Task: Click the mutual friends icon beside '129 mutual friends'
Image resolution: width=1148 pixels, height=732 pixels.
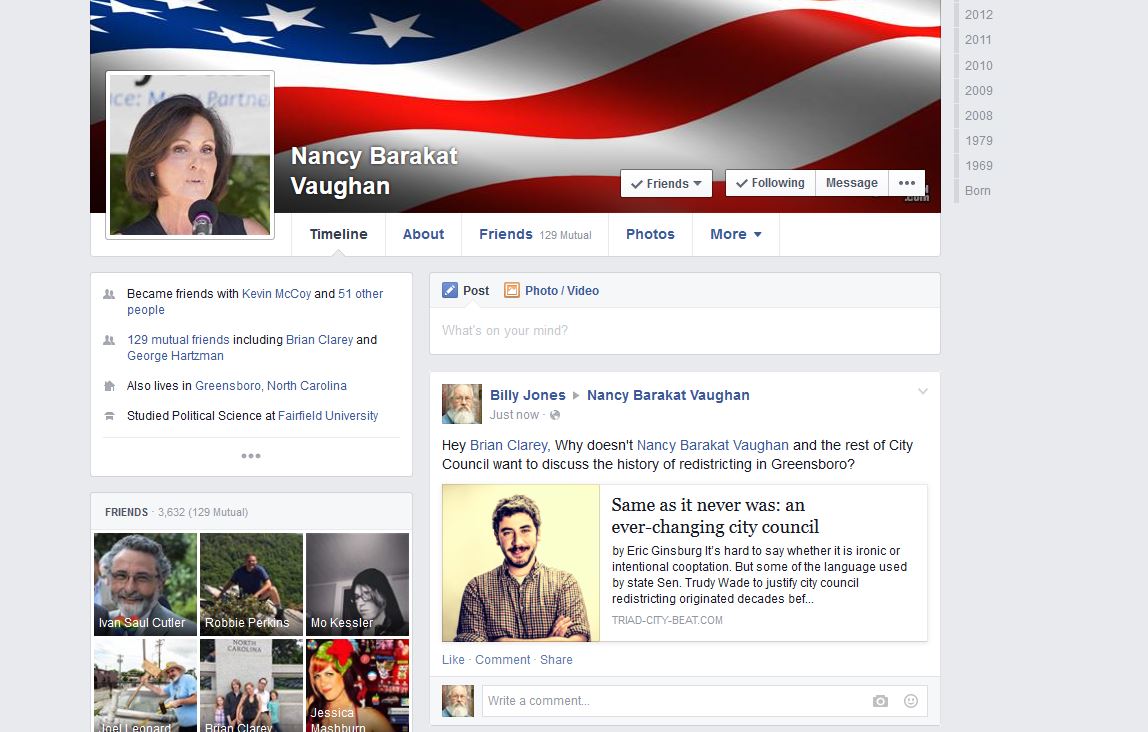Action: click(109, 340)
